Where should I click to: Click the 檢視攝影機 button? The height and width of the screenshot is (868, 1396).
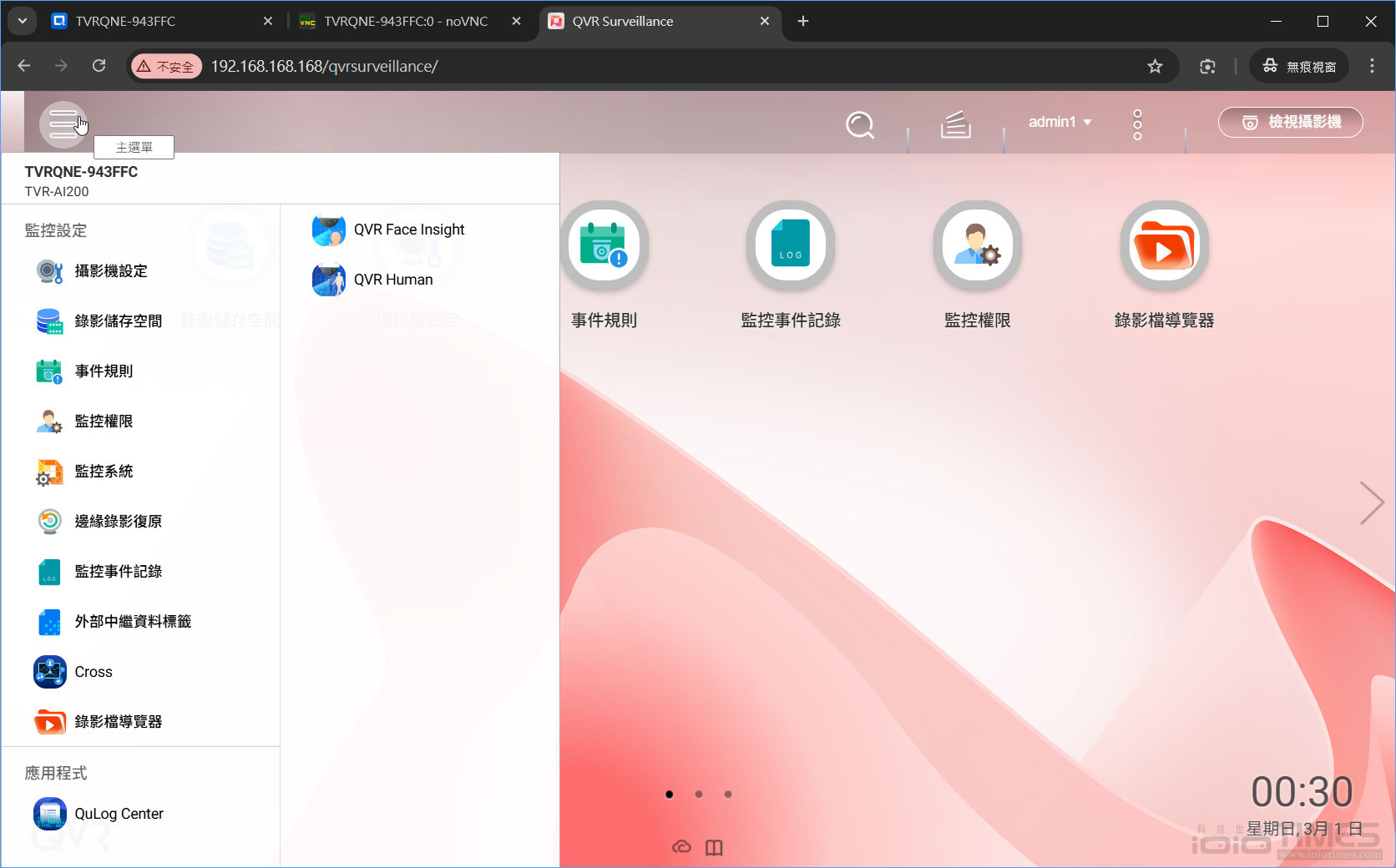1290,122
